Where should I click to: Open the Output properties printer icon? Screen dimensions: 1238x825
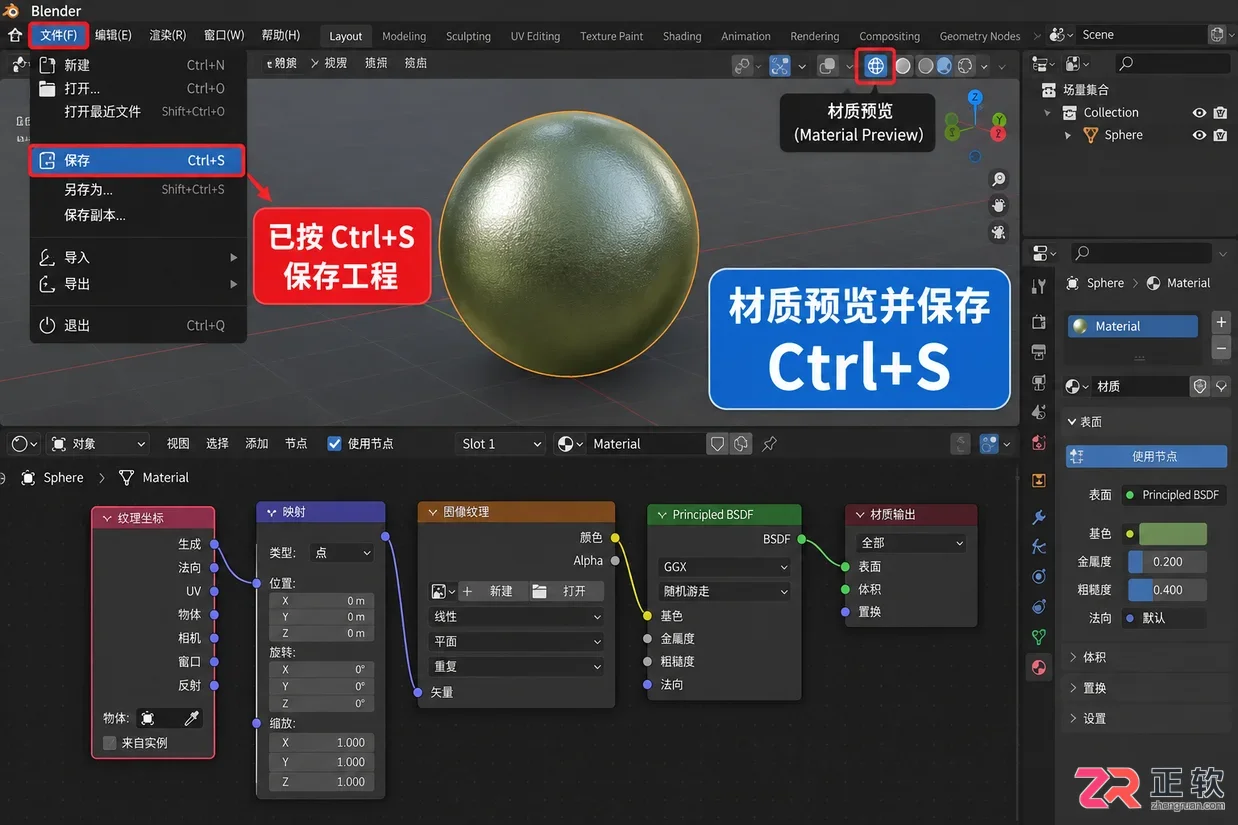(x=1039, y=352)
